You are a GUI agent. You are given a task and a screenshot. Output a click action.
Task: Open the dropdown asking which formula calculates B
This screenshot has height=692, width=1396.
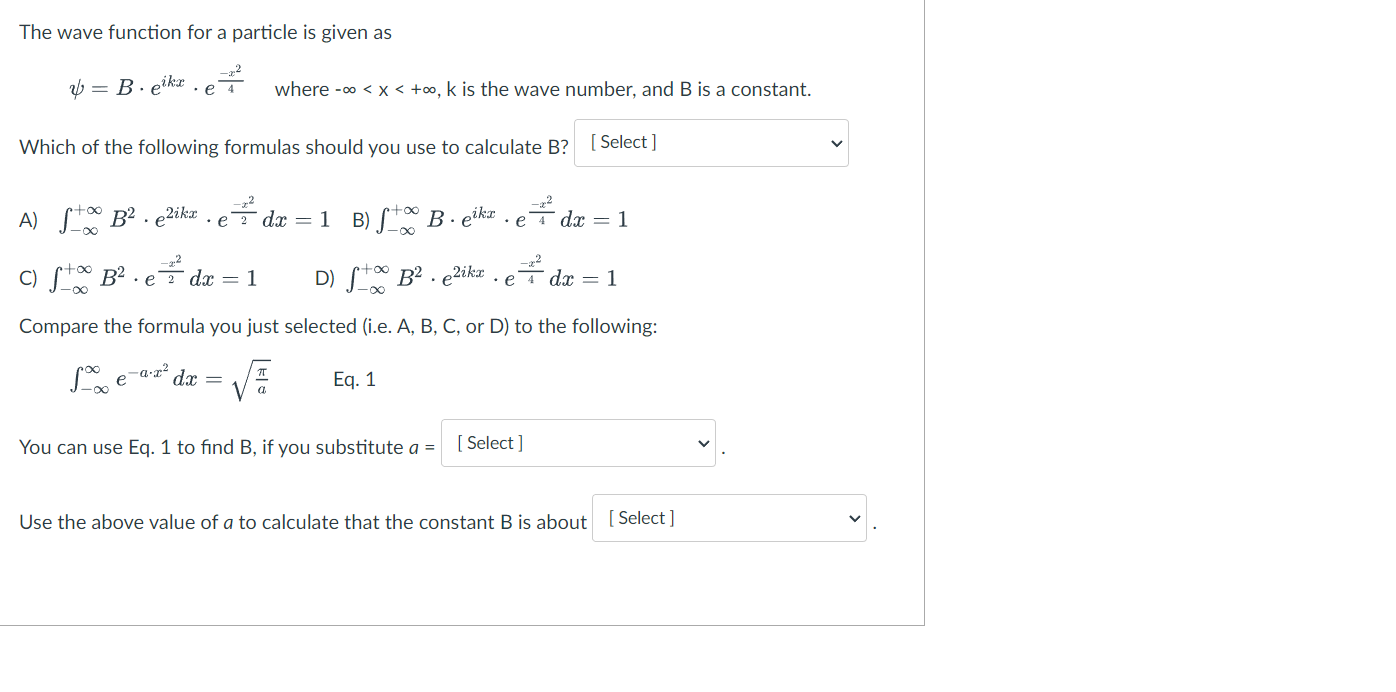[711, 143]
